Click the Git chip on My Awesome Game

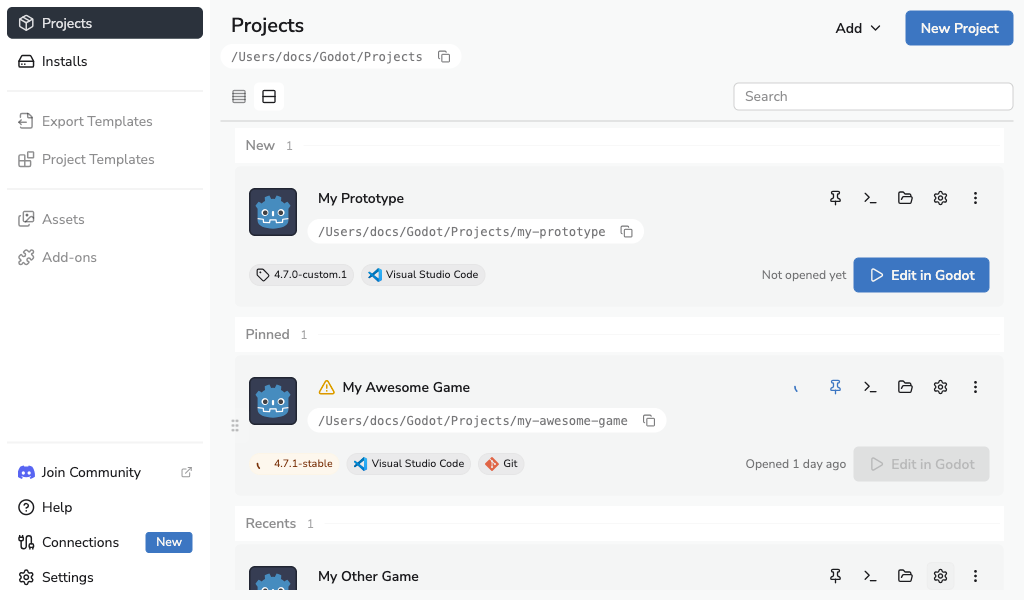click(x=501, y=464)
